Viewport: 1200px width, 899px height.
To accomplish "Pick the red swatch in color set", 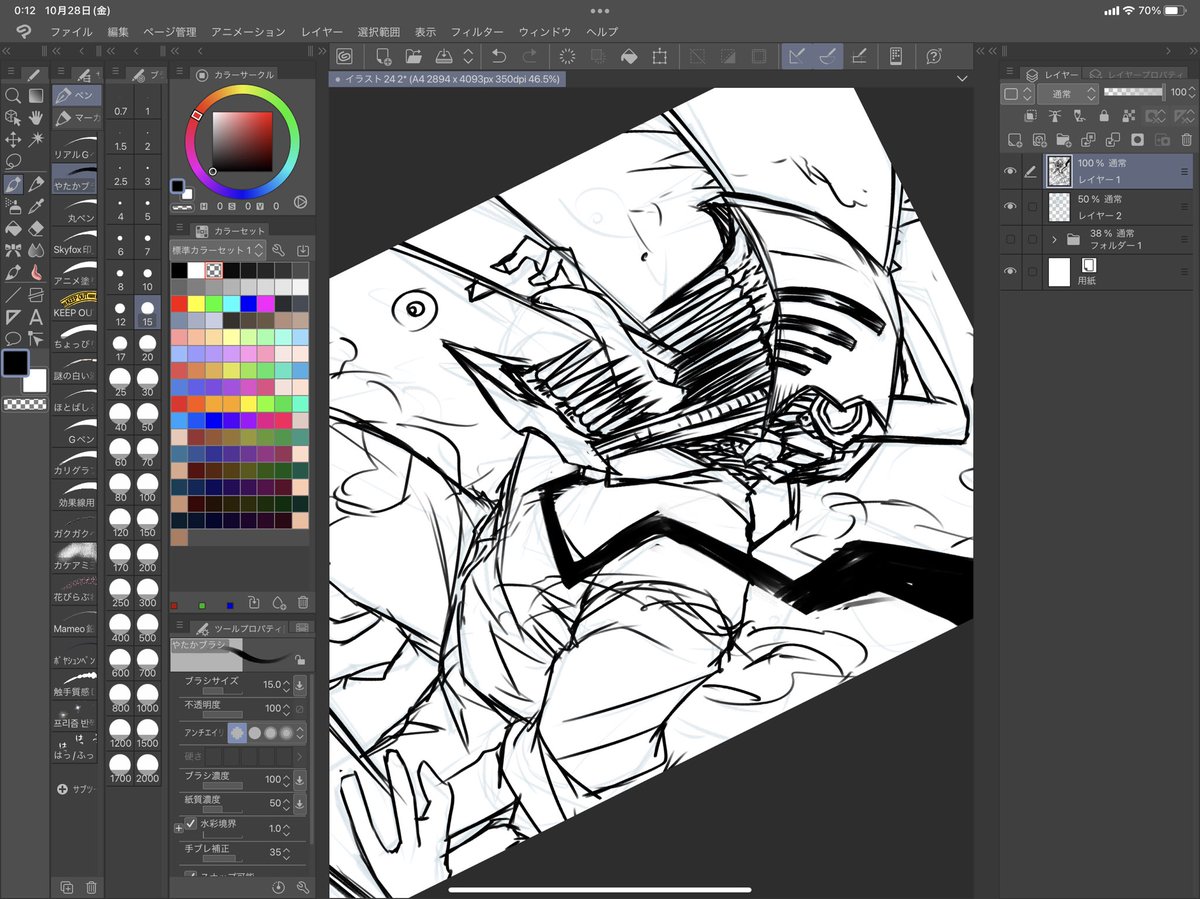I will [x=179, y=303].
